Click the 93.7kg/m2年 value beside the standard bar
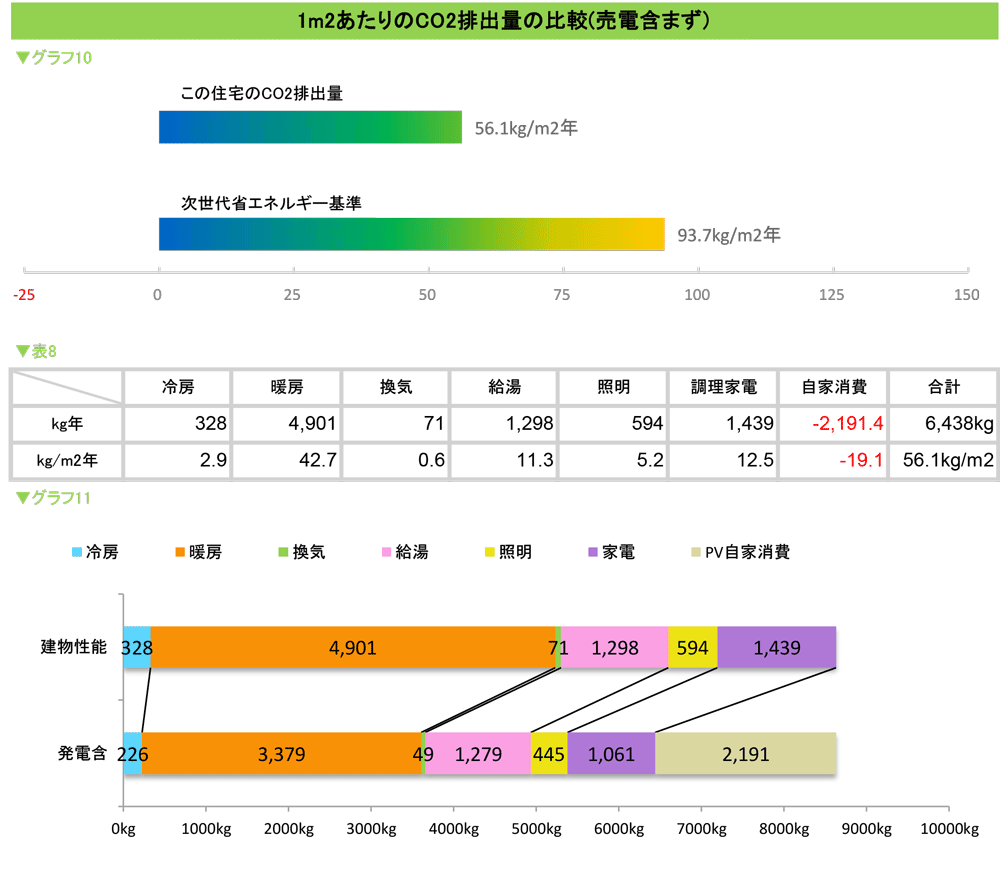 tap(729, 235)
